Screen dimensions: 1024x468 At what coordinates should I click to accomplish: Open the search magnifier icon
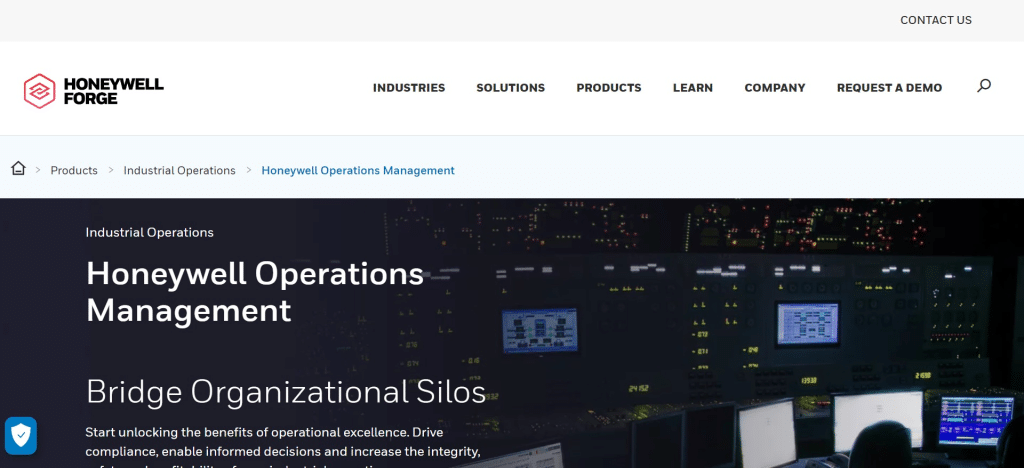984,86
